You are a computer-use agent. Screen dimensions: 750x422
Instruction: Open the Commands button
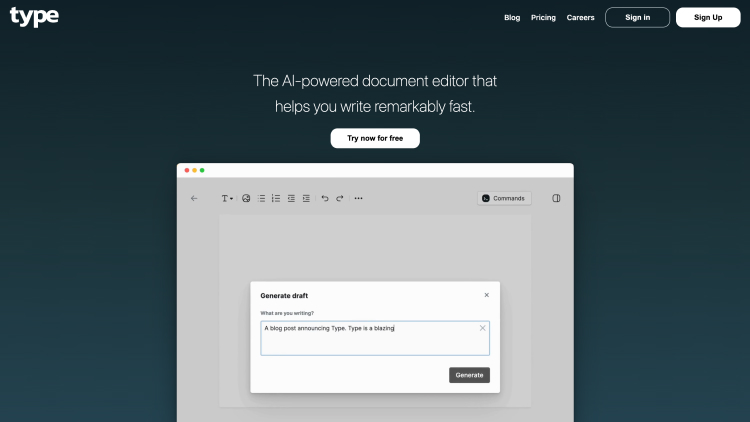tap(503, 198)
